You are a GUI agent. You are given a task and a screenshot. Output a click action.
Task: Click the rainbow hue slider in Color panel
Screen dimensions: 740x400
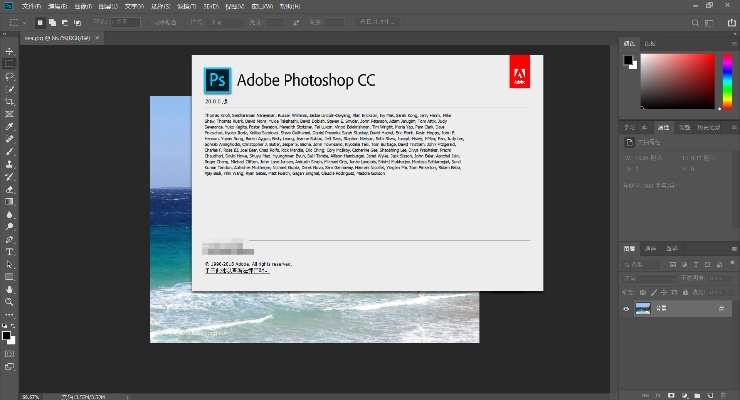725,82
